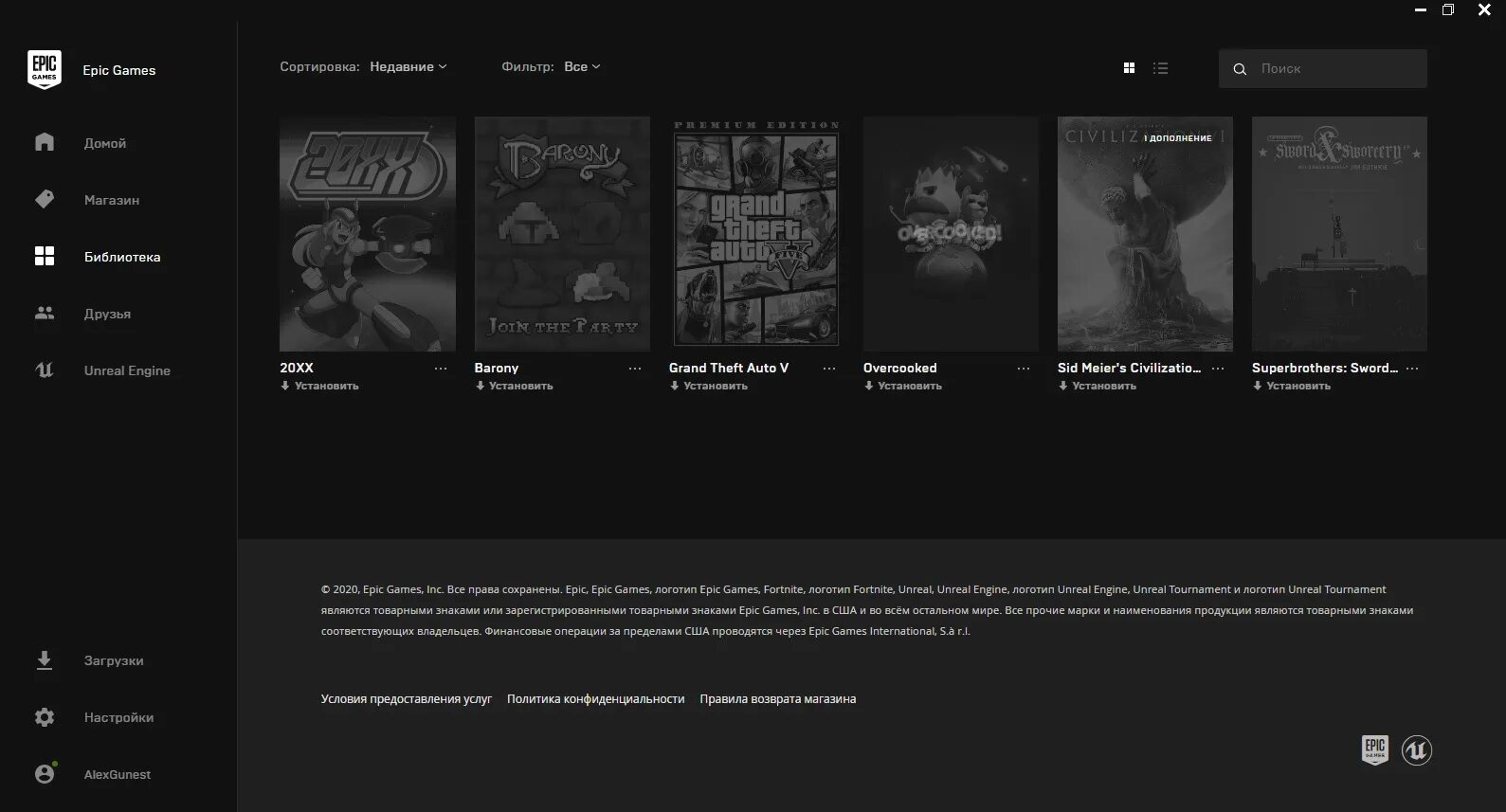Click the Barony game title
The image size is (1506, 812).
497,368
